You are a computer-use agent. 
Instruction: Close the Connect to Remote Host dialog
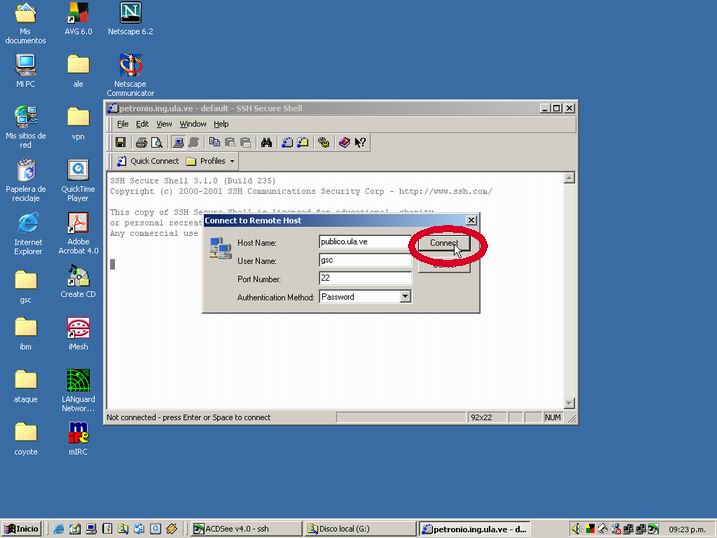click(x=471, y=220)
